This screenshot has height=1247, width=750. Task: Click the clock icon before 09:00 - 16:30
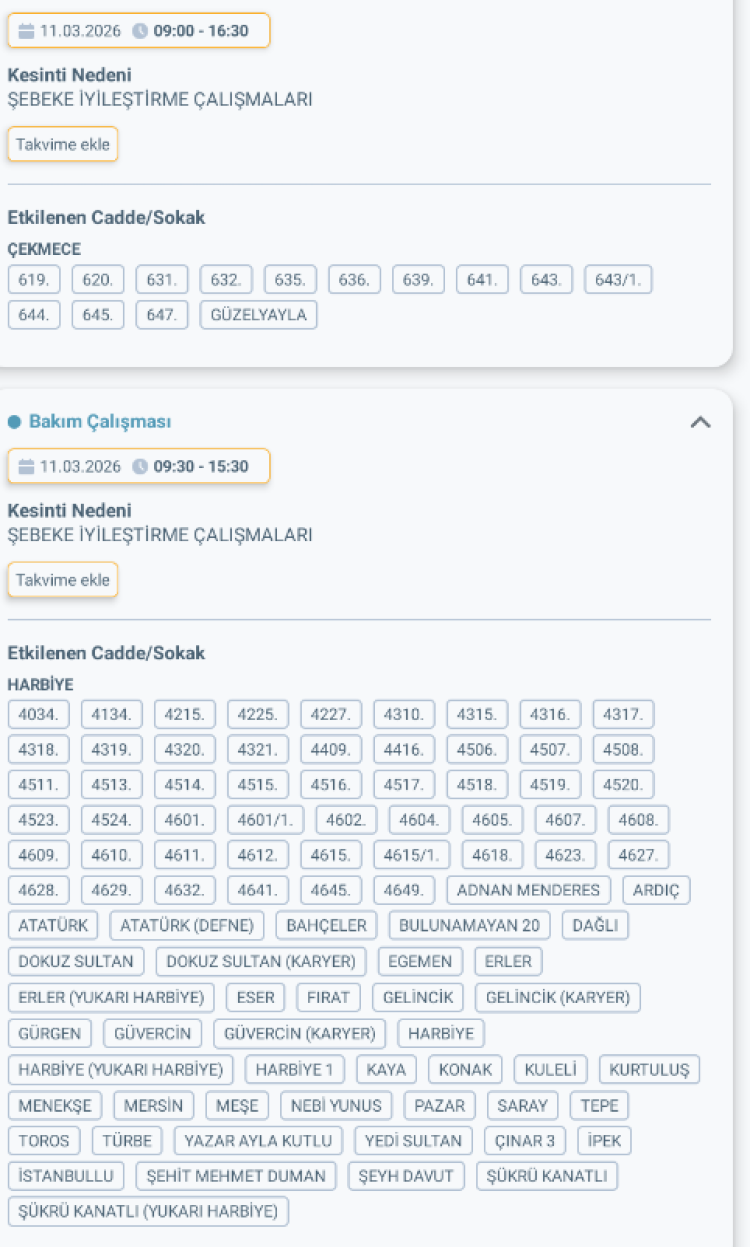pyautogui.click(x=140, y=31)
